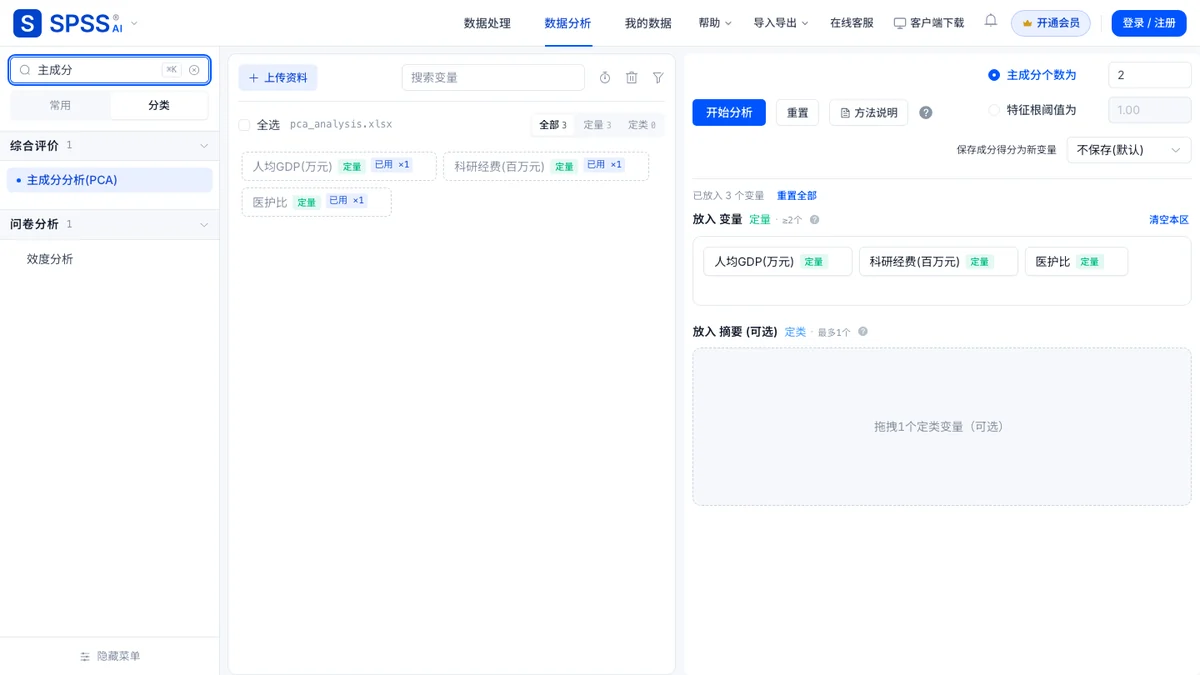Click the 特征根阈值 1.00 field

(1150, 110)
